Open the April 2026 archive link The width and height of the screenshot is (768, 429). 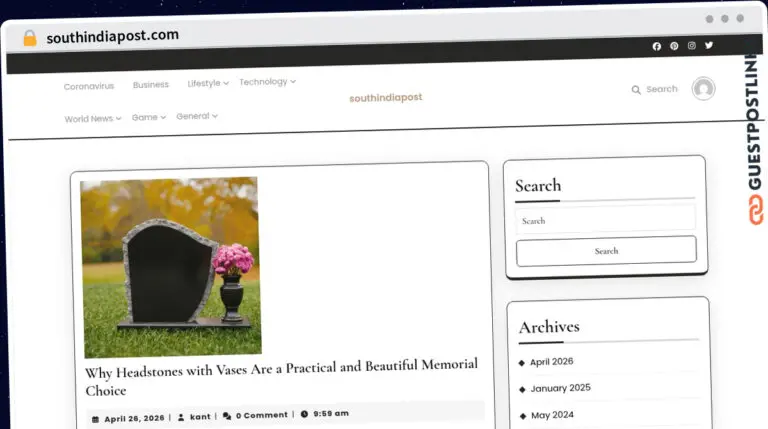click(x=552, y=361)
